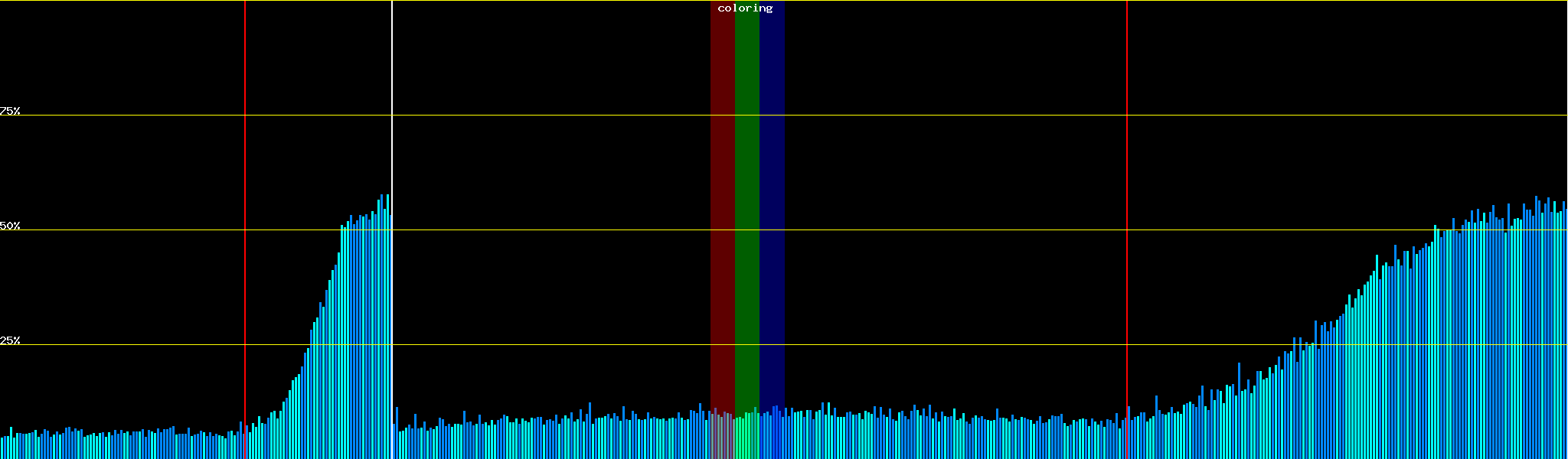Click the "coloring" label at top

tap(745, 8)
